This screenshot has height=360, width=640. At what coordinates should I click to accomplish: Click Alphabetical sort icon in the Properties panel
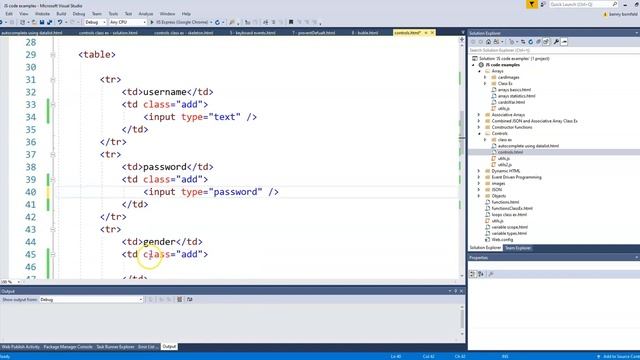[481, 274]
